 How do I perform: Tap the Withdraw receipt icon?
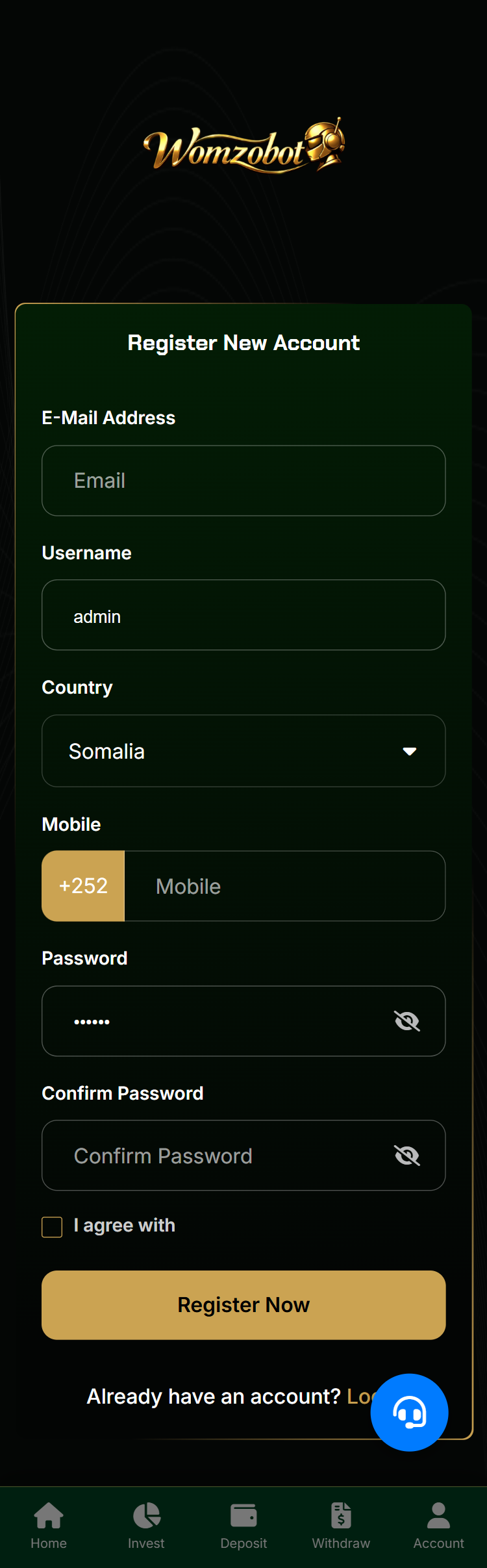341,1515
